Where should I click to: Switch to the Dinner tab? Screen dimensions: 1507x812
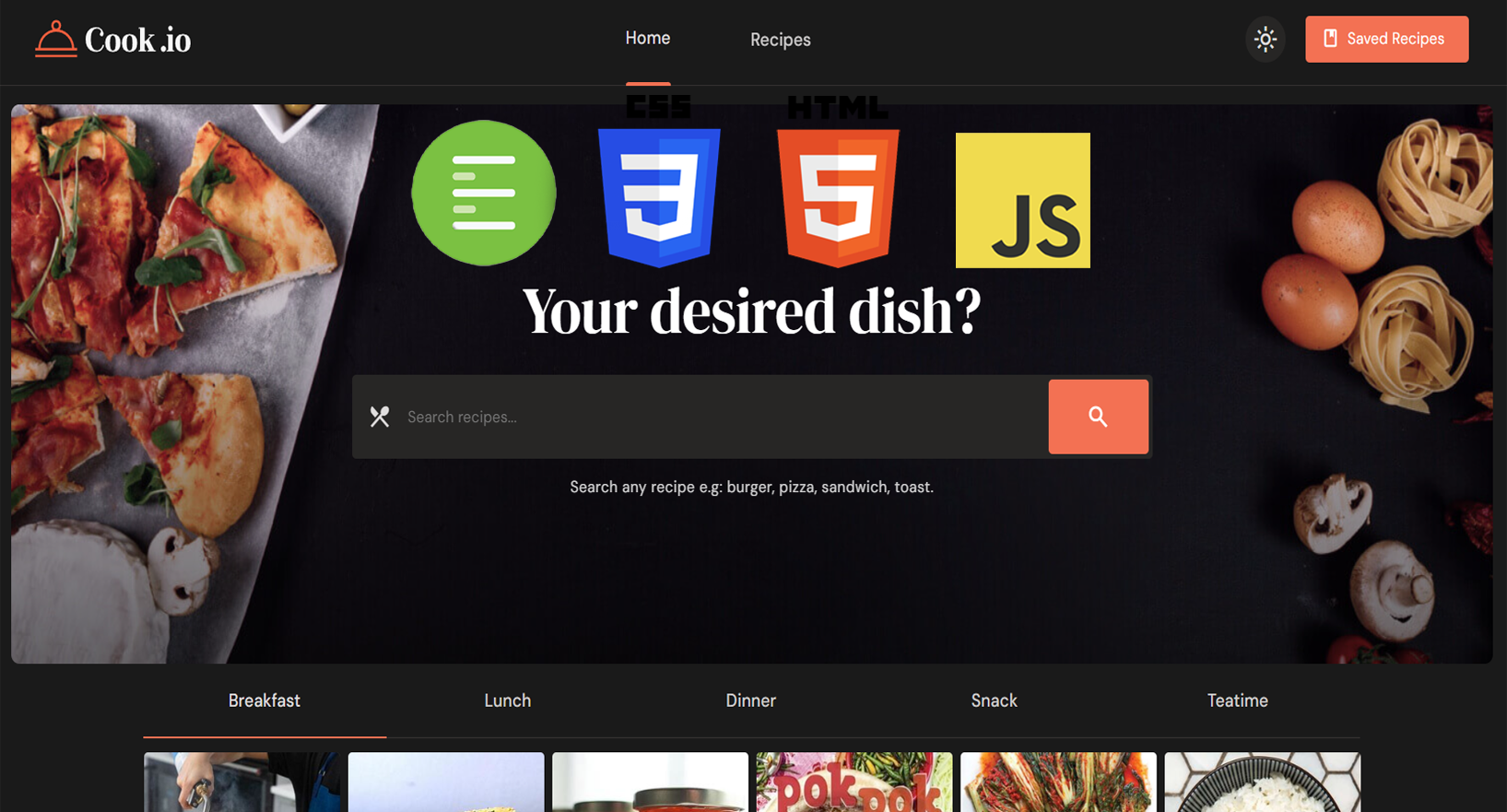click(751, 700)
